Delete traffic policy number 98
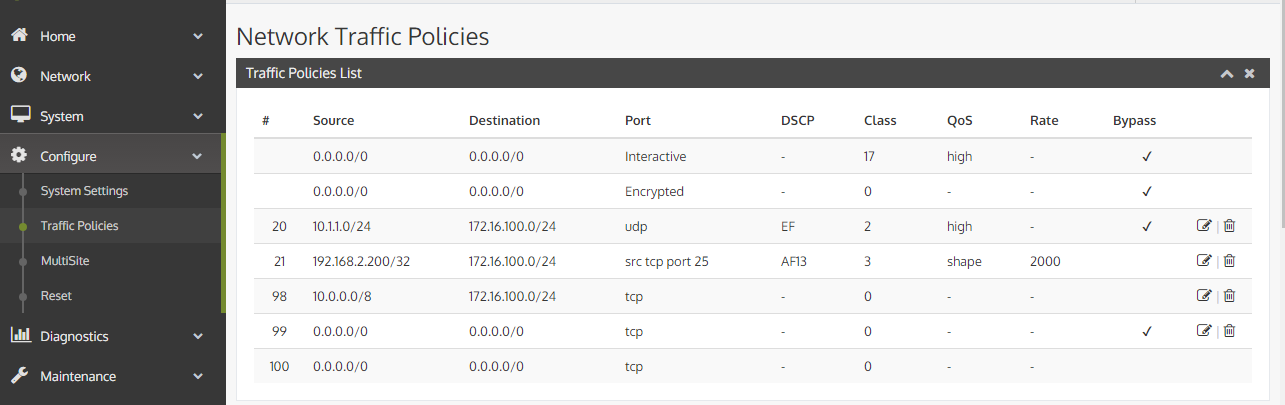Image resolution: width=1285 pixels, height=405 pixels. (x=1229, y=296)
